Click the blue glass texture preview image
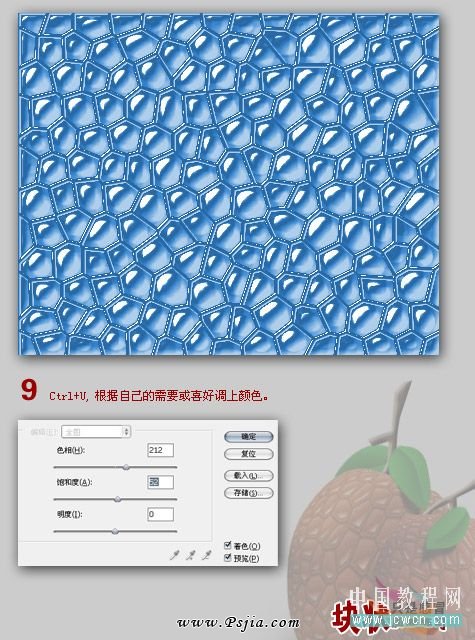475x640 pixels. click(x=229, y=184)
